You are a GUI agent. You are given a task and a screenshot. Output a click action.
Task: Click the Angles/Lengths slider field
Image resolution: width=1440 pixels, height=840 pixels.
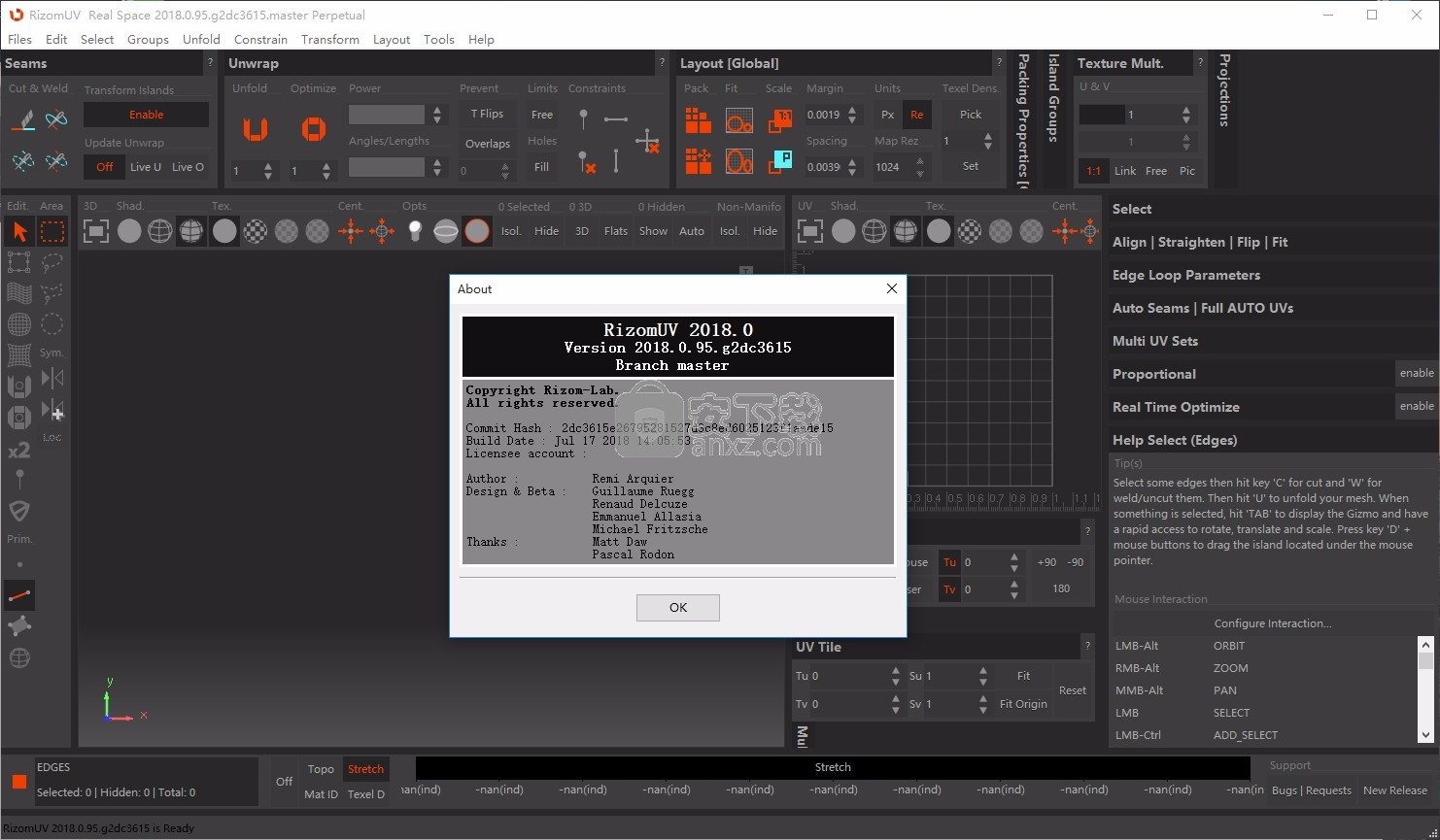(387, 167)
